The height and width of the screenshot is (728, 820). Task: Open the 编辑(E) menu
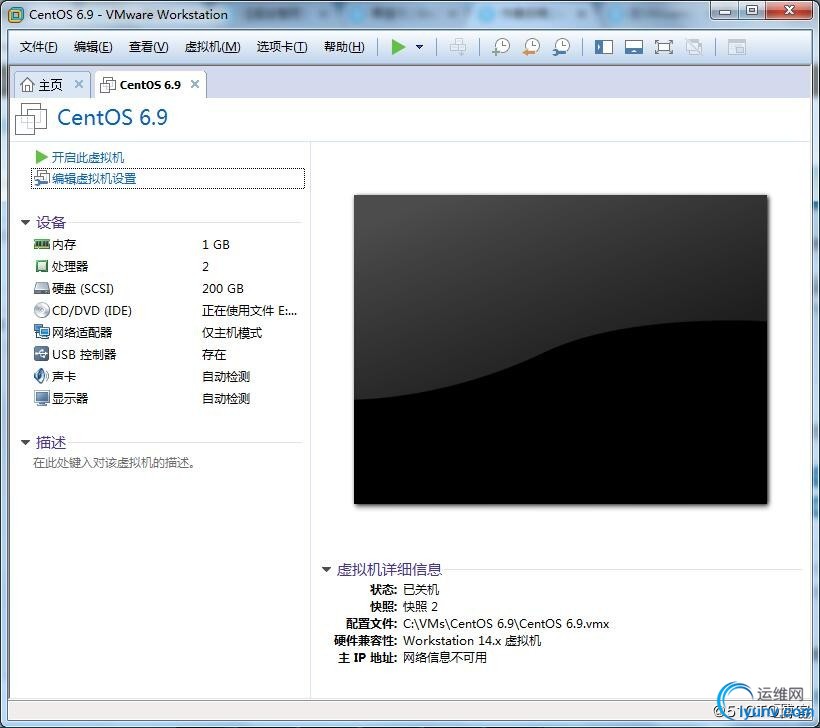pos(93,47)
